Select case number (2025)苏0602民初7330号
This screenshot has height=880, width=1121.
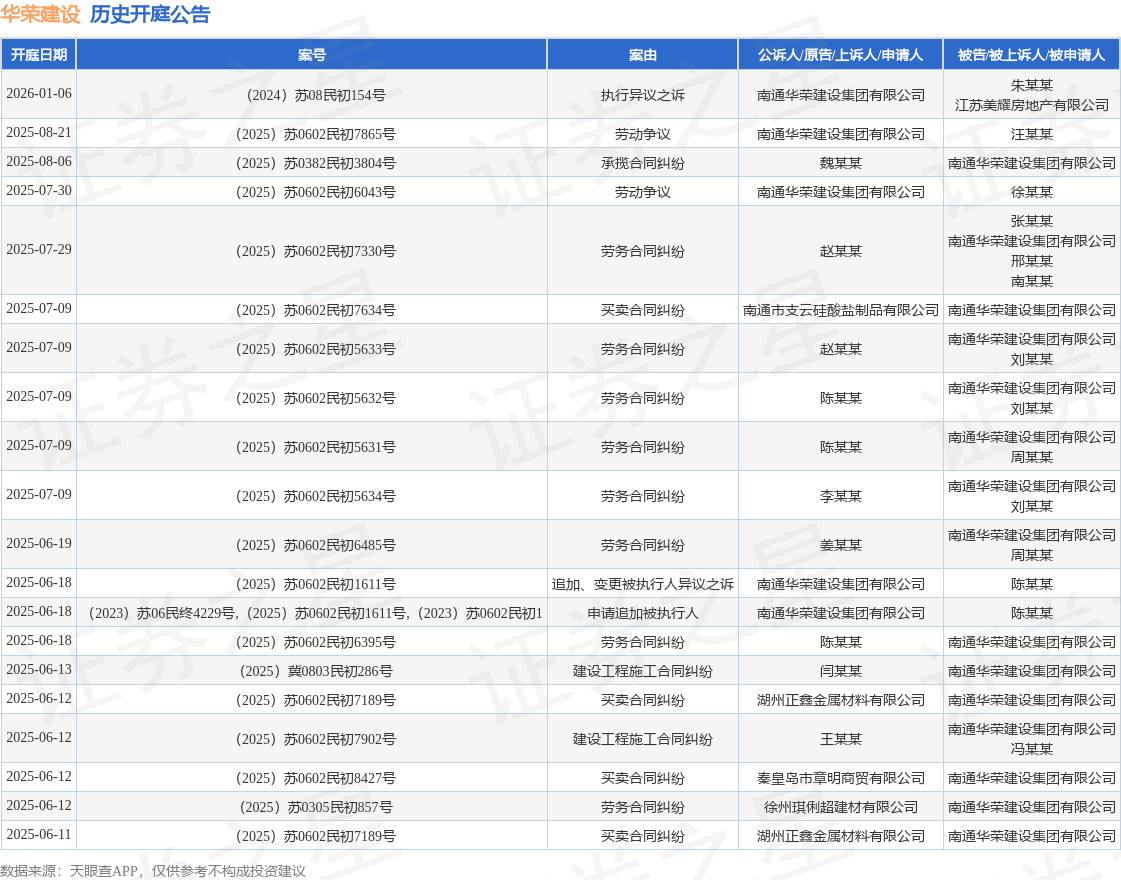point(312,252)
